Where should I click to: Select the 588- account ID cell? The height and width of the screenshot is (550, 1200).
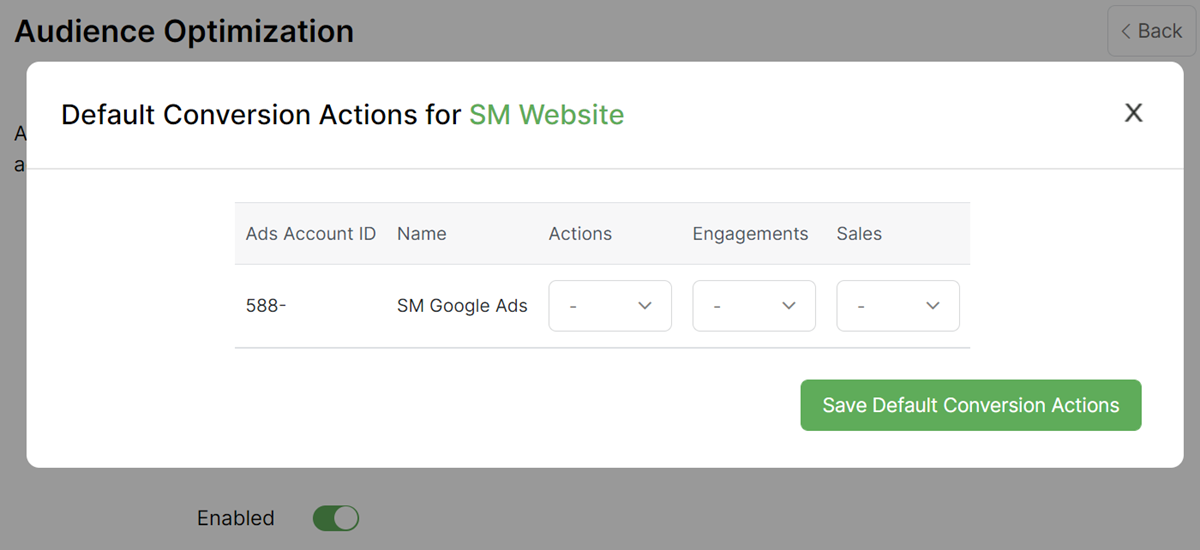[266, 306]
